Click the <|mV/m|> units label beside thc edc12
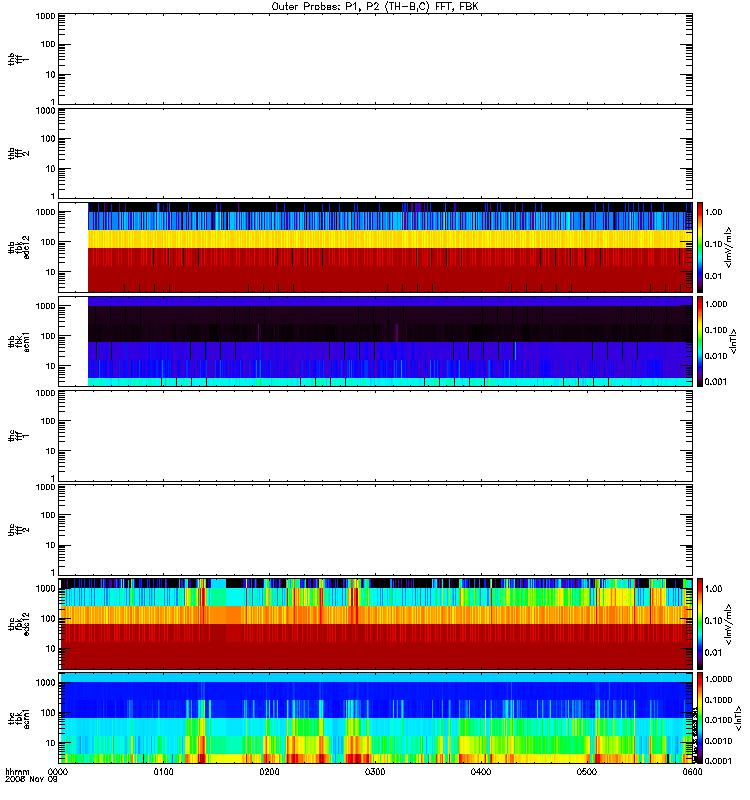The height and width of the screenshot is (800, 750). [729, 624]
